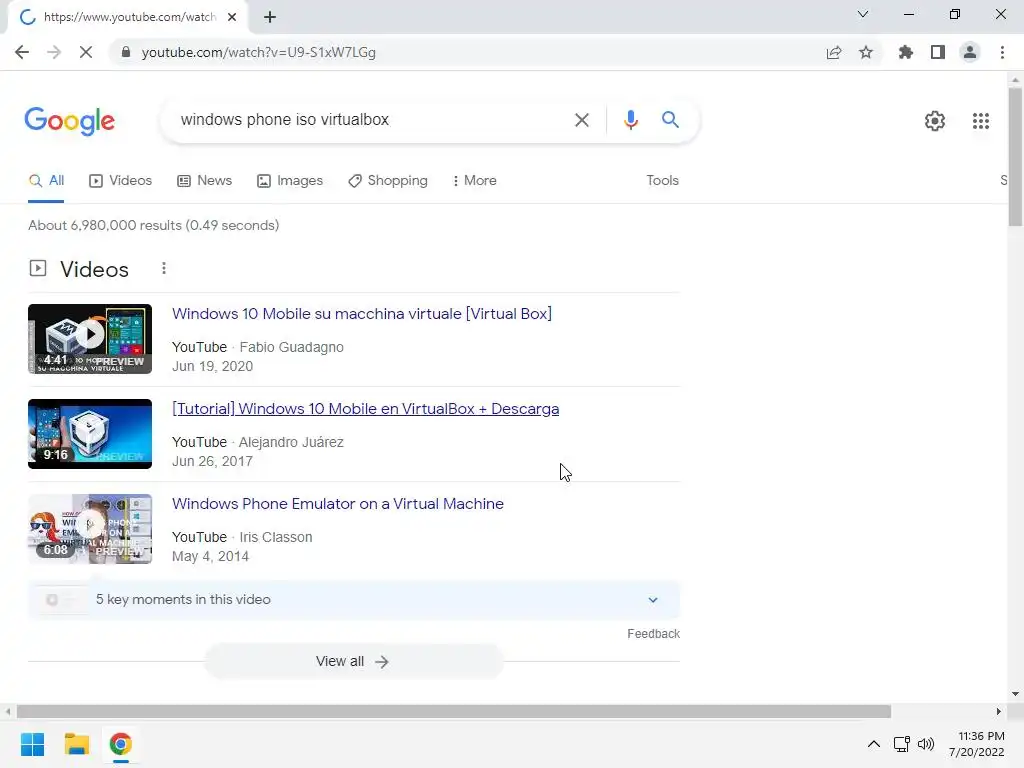Image resolution: width=1024 pixels, height=768 pixels.
Task: Open the volume tray icon
Action: (926, 744)
